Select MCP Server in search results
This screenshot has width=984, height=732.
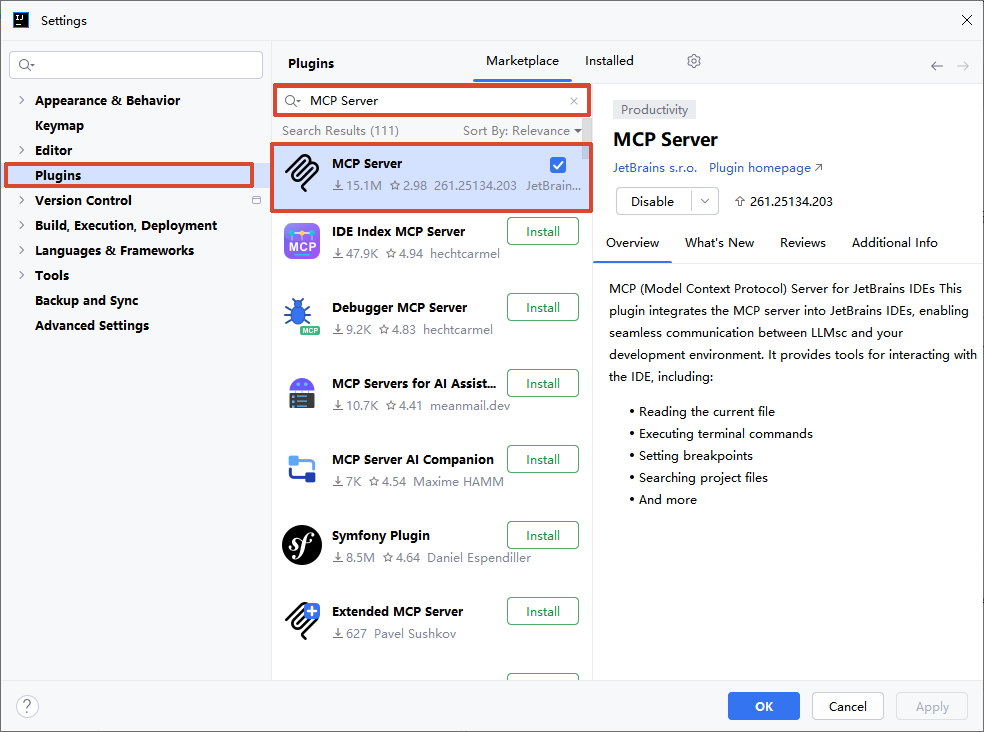[x=432, y=178]
